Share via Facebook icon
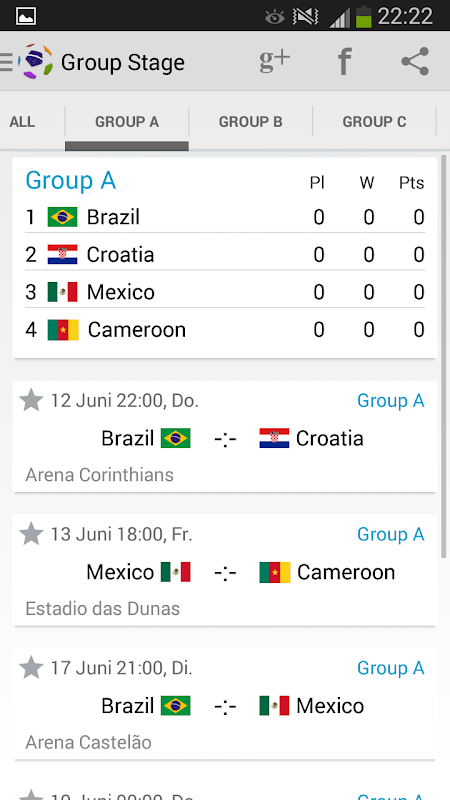 [345, 61]
